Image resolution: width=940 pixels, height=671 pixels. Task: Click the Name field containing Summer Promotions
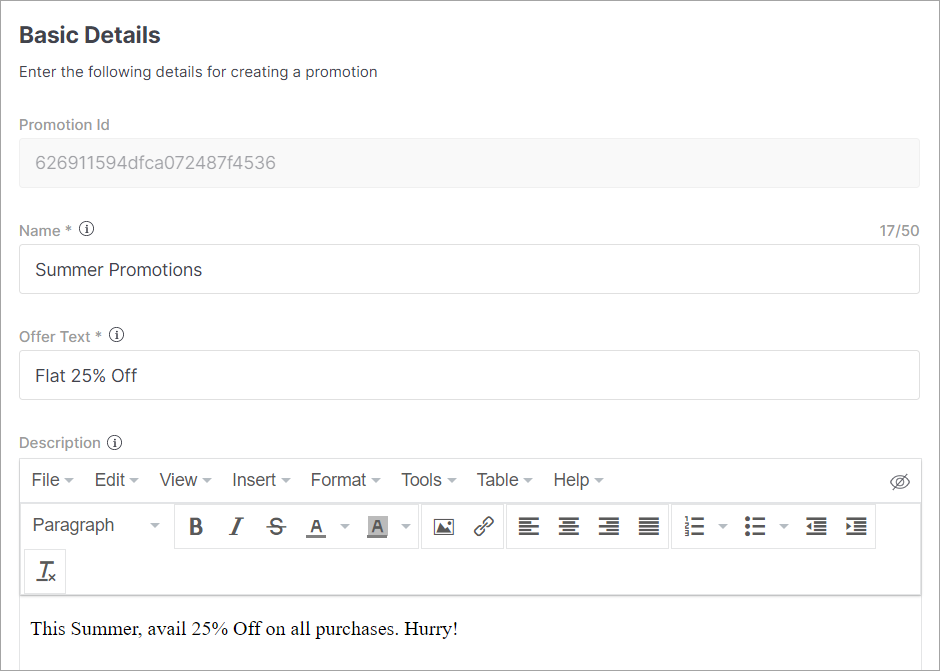coord(469,269)
